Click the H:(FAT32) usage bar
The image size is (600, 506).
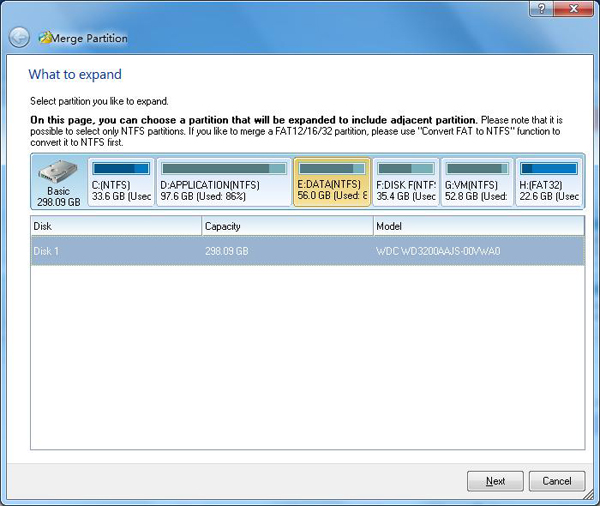tap(549, 169)
